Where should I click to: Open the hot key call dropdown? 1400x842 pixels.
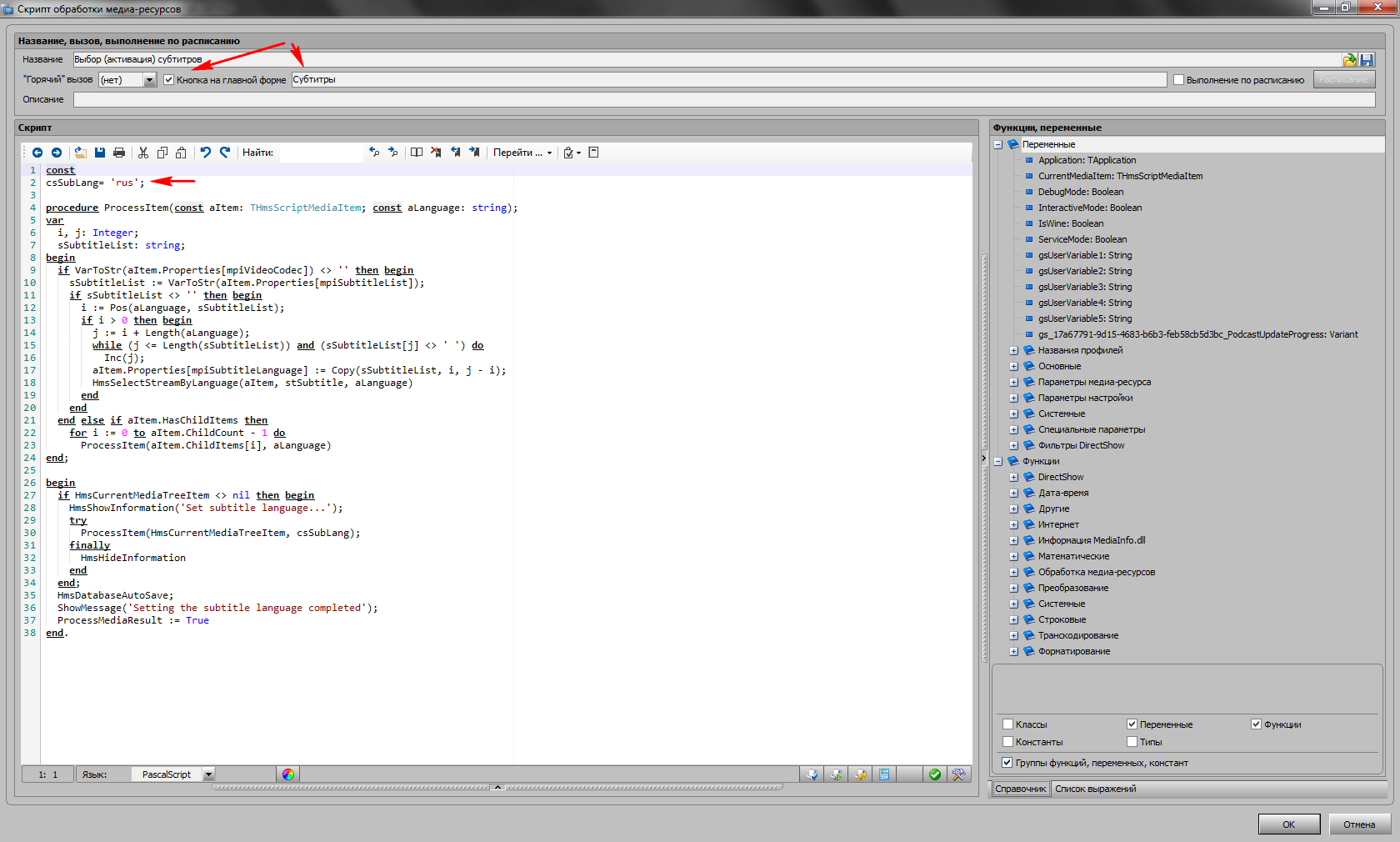pyautogui.click(x=150, y=80)
